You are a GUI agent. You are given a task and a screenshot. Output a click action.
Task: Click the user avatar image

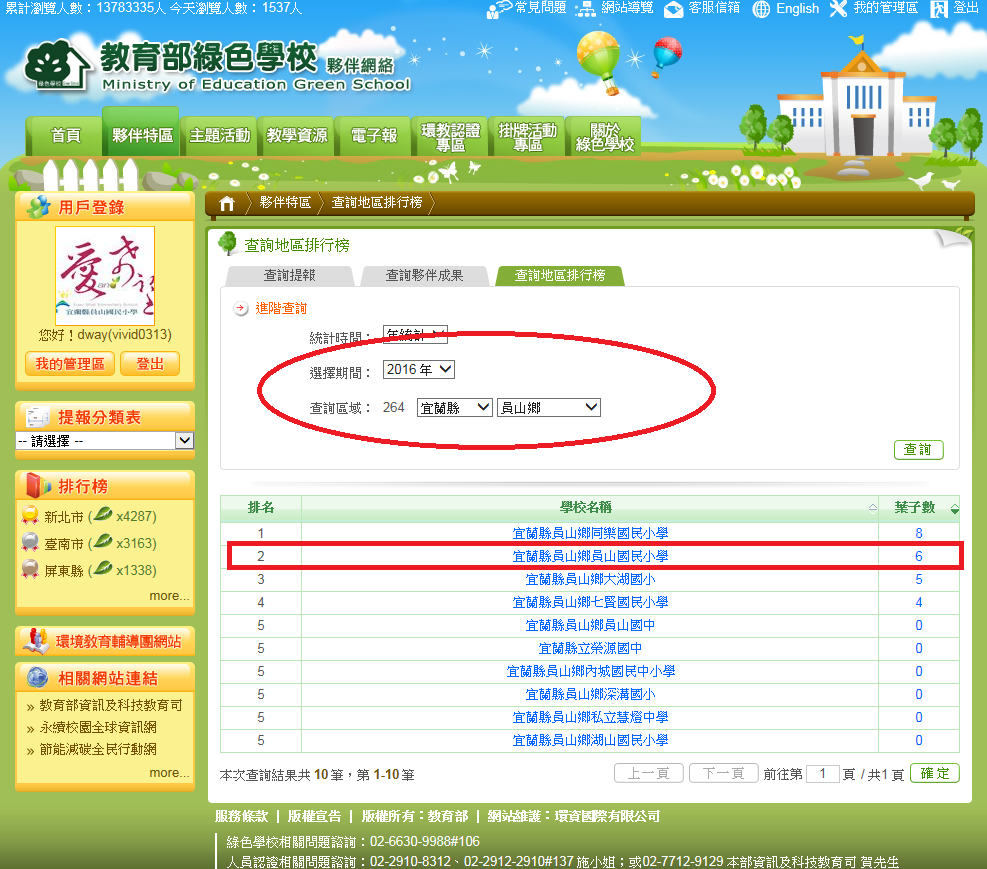point(105,276)
